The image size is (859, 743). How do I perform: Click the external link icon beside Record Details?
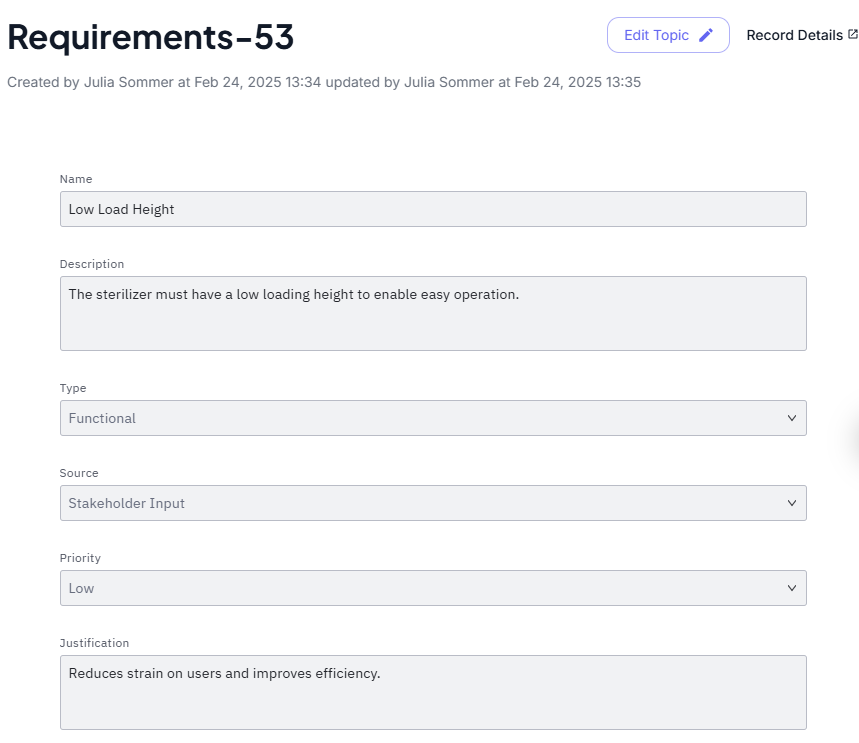click(x=852, y=34)
